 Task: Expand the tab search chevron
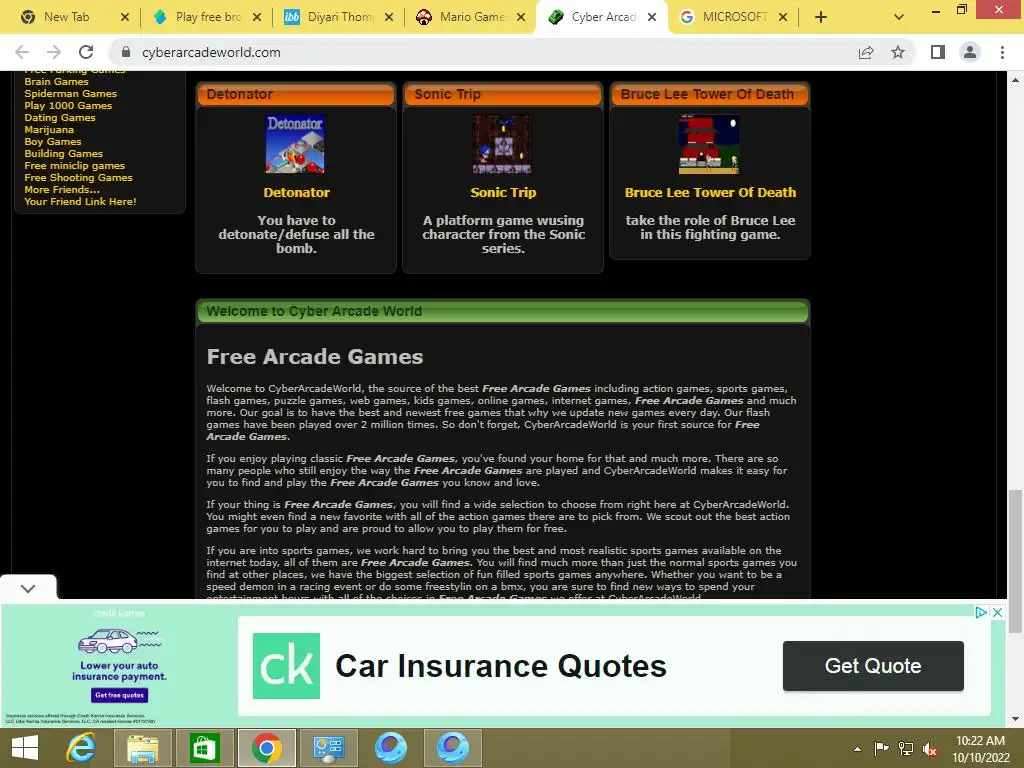(899, 17)
